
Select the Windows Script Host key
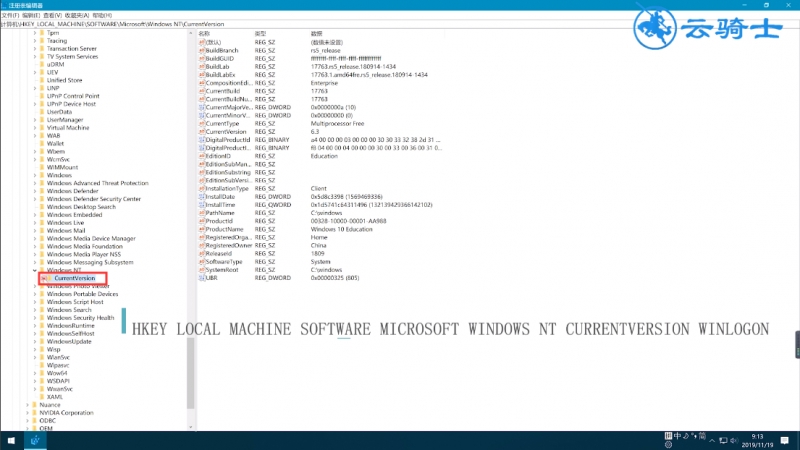click(x=75, y=302)
